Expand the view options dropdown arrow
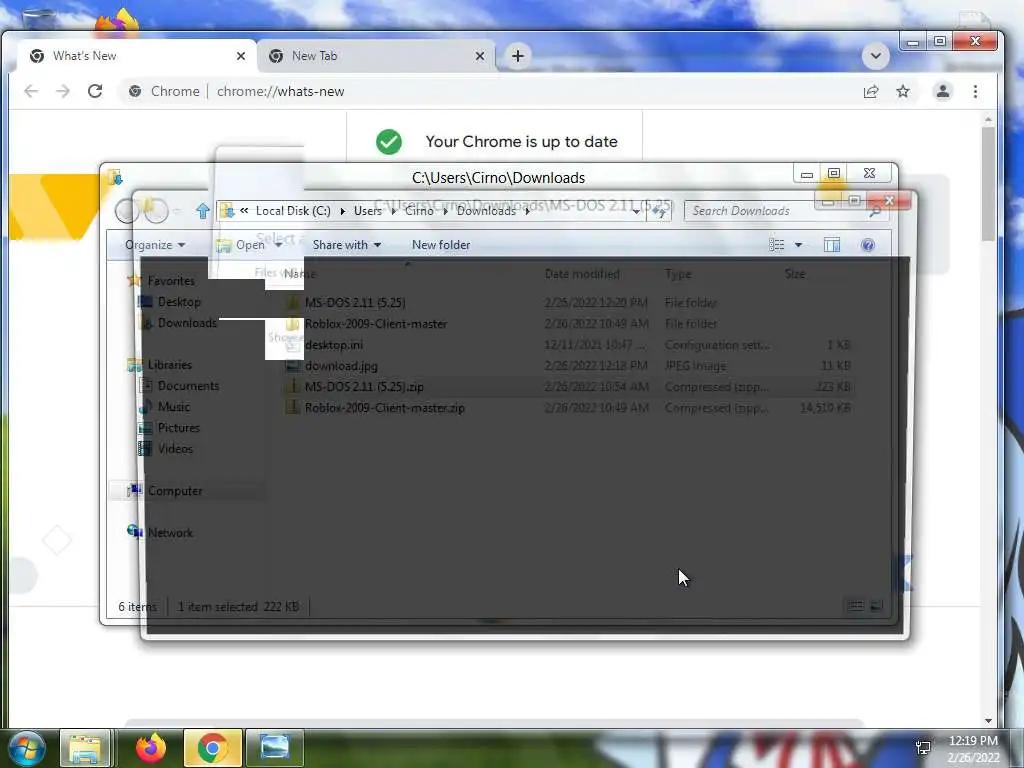This screenshot has width=1024, height=768. pyautogui.click(x=798, y=245)
